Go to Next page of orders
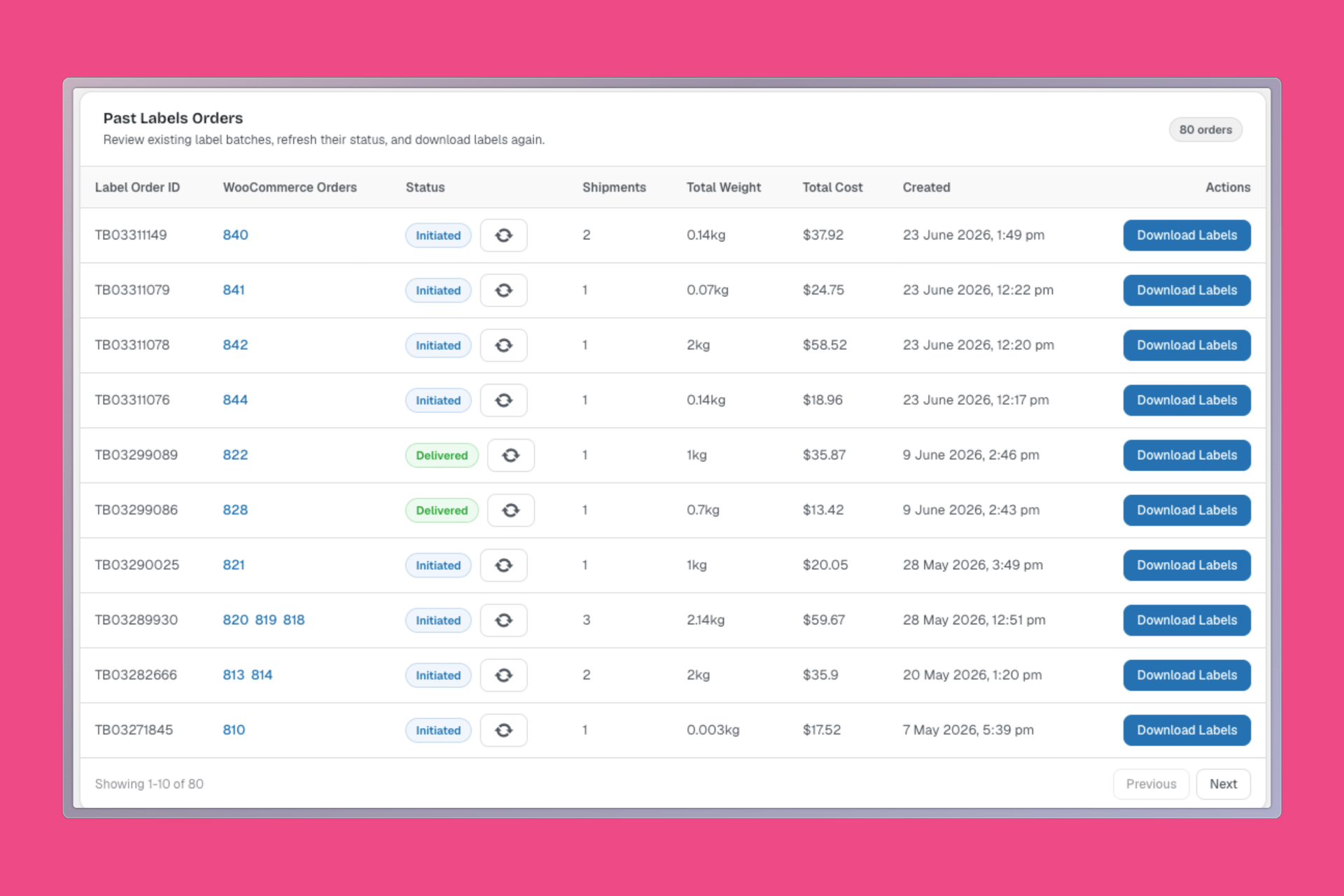Viewport: 1344px width, 896px height. pyautogui.click(x=1223, y=784)
